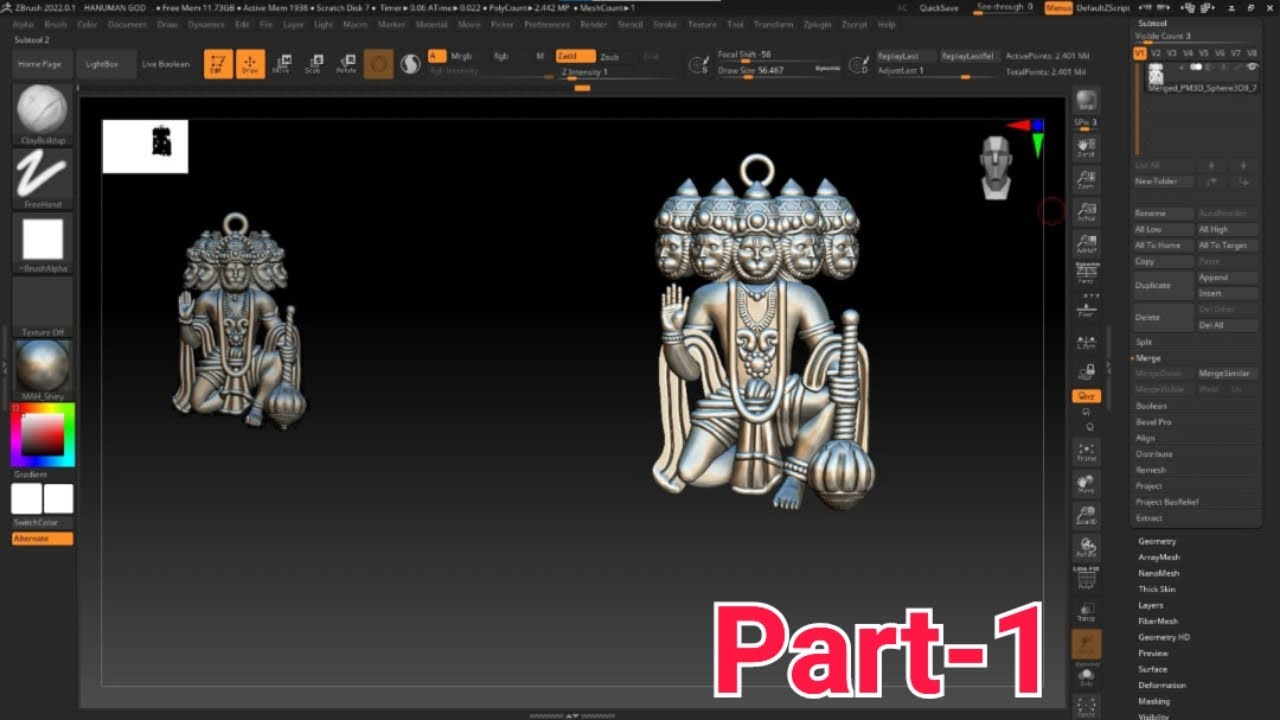Viewport: 1280px width, 720px height.
Task: Open the Texture Off picker
Action: pyautogui.click(x=42, y=308)
